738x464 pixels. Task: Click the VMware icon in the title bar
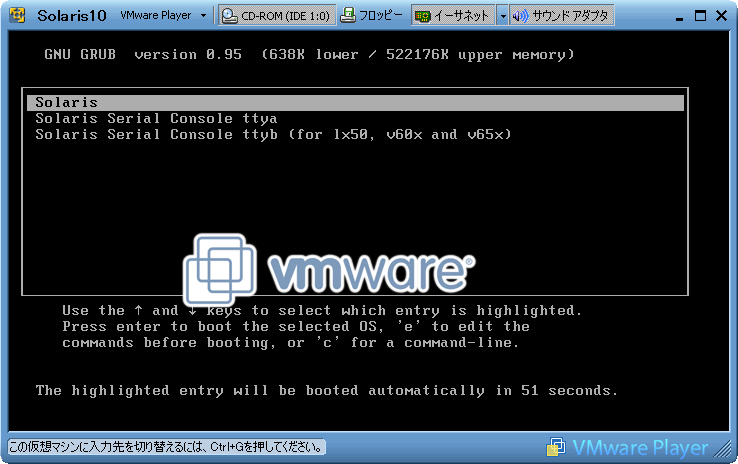17,15
